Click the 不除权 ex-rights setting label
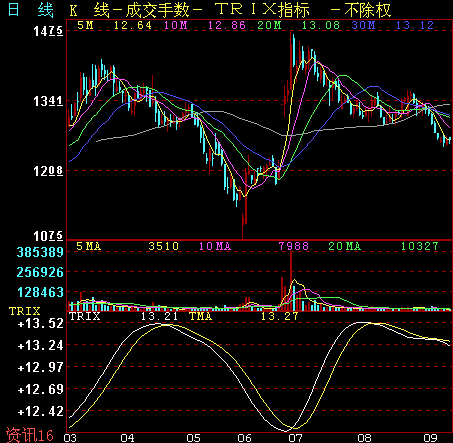Screen dimensions: 453x443 368,10
